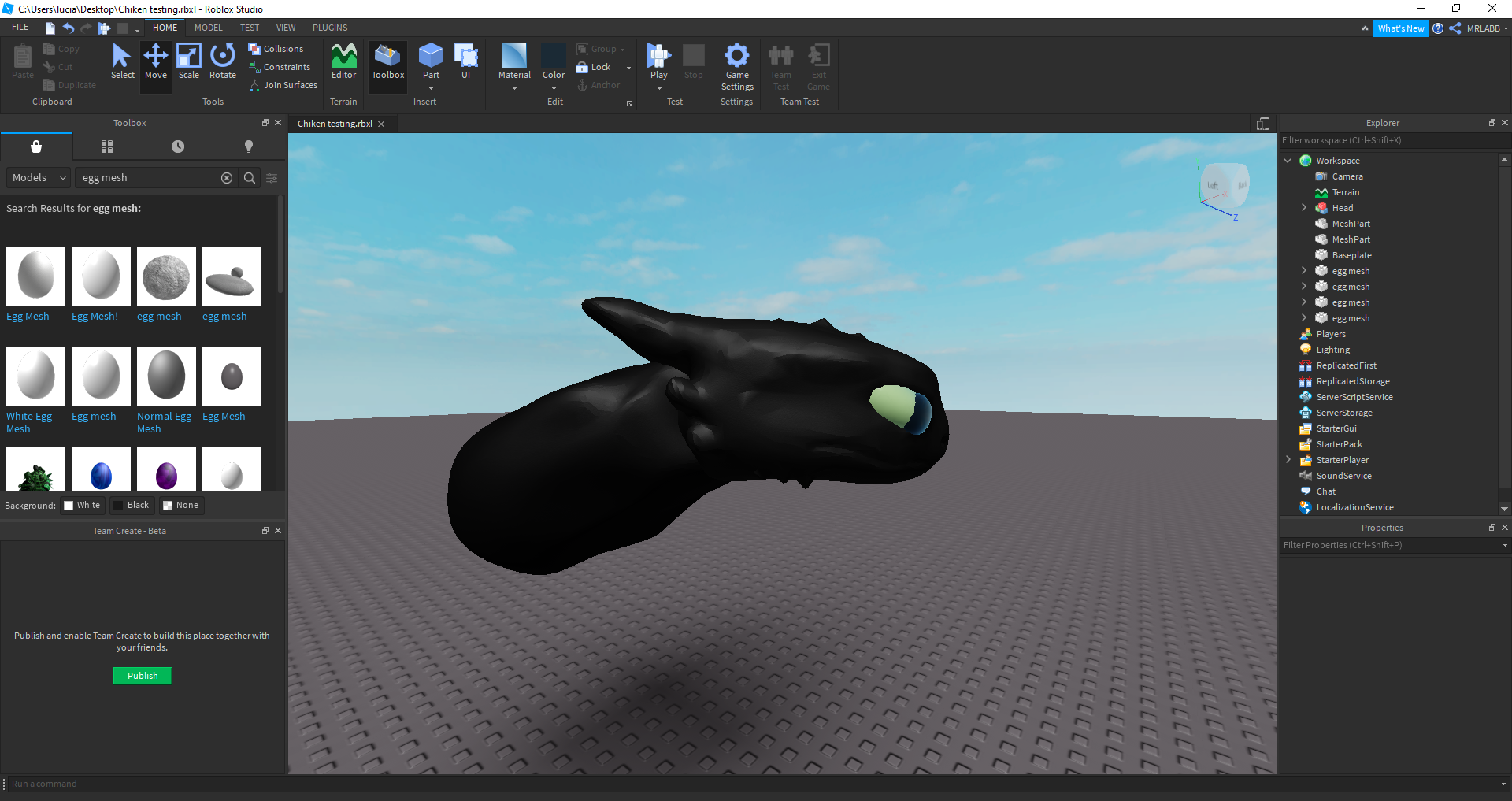Toggle Collisions on the ribbon
Screen dimensions: 1512x801
pyautogui.click(x=276, y=49)
